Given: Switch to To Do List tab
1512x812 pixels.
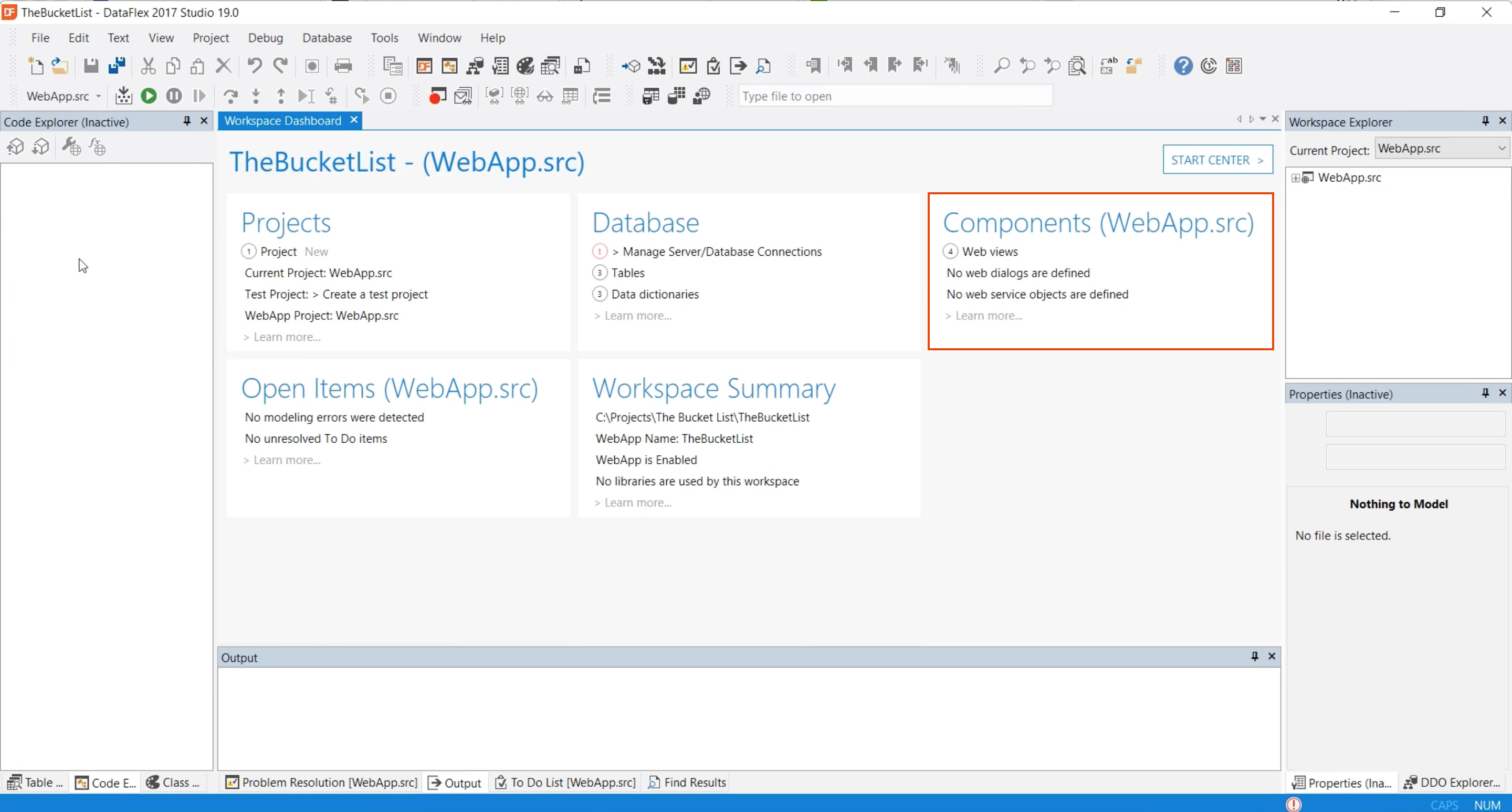Looking at the screenshot, I should [x=565, y=783].
